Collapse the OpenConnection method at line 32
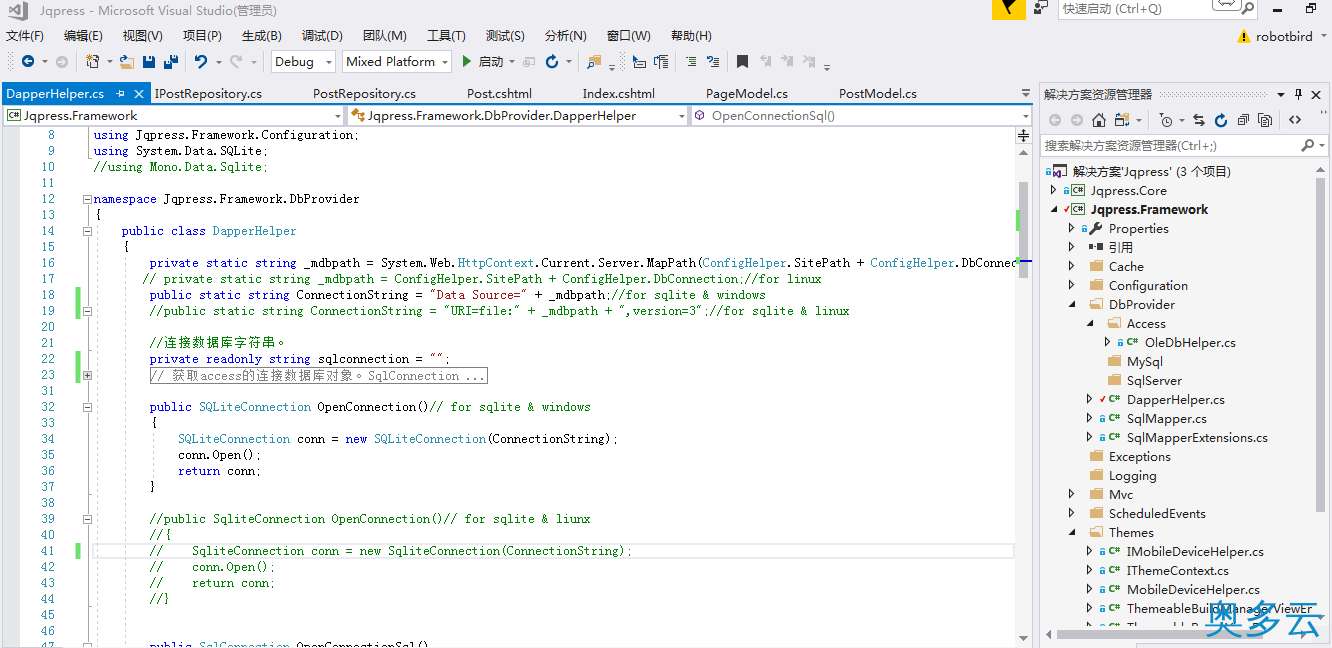Image resolution: width=1332 pixels, height=648 pixels. point(87,407)
